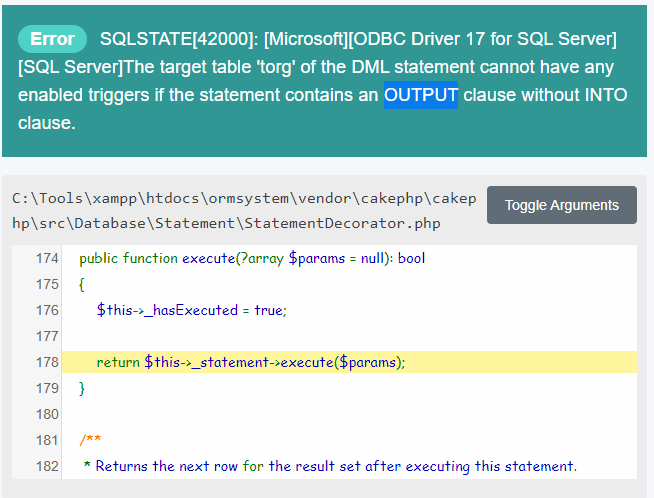
Task: Click the StatementDecorator.php file path
Action: point(244,211)
